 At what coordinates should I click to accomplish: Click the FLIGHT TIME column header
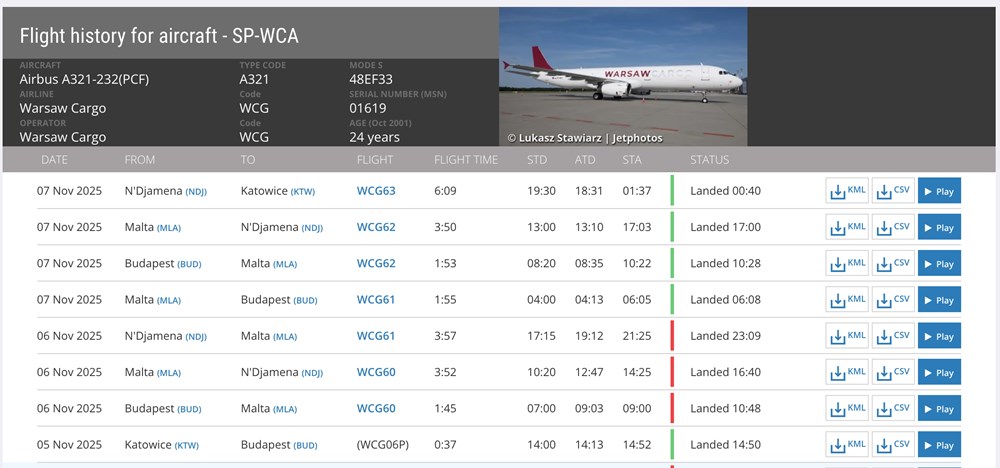pos(465,160)
